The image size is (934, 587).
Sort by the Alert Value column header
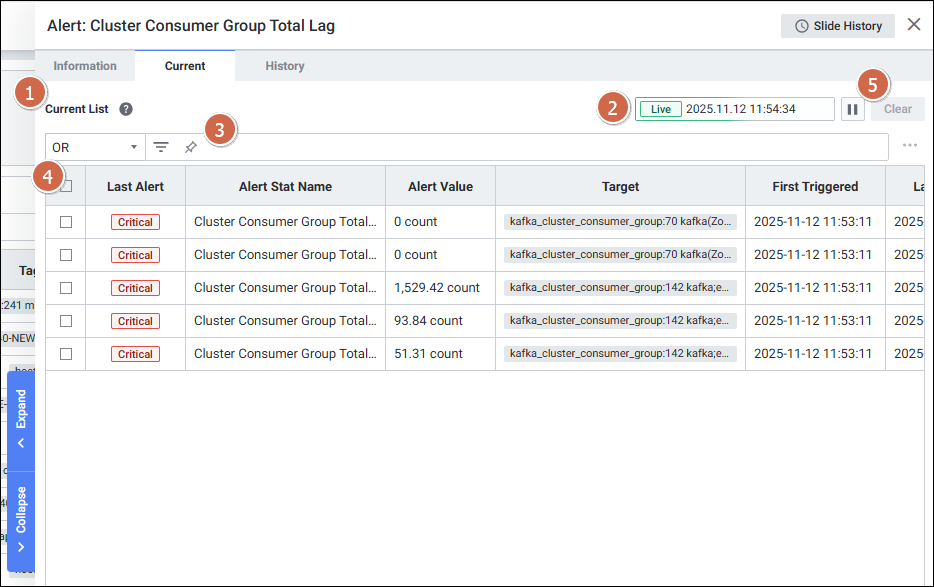tap(440, 186)
